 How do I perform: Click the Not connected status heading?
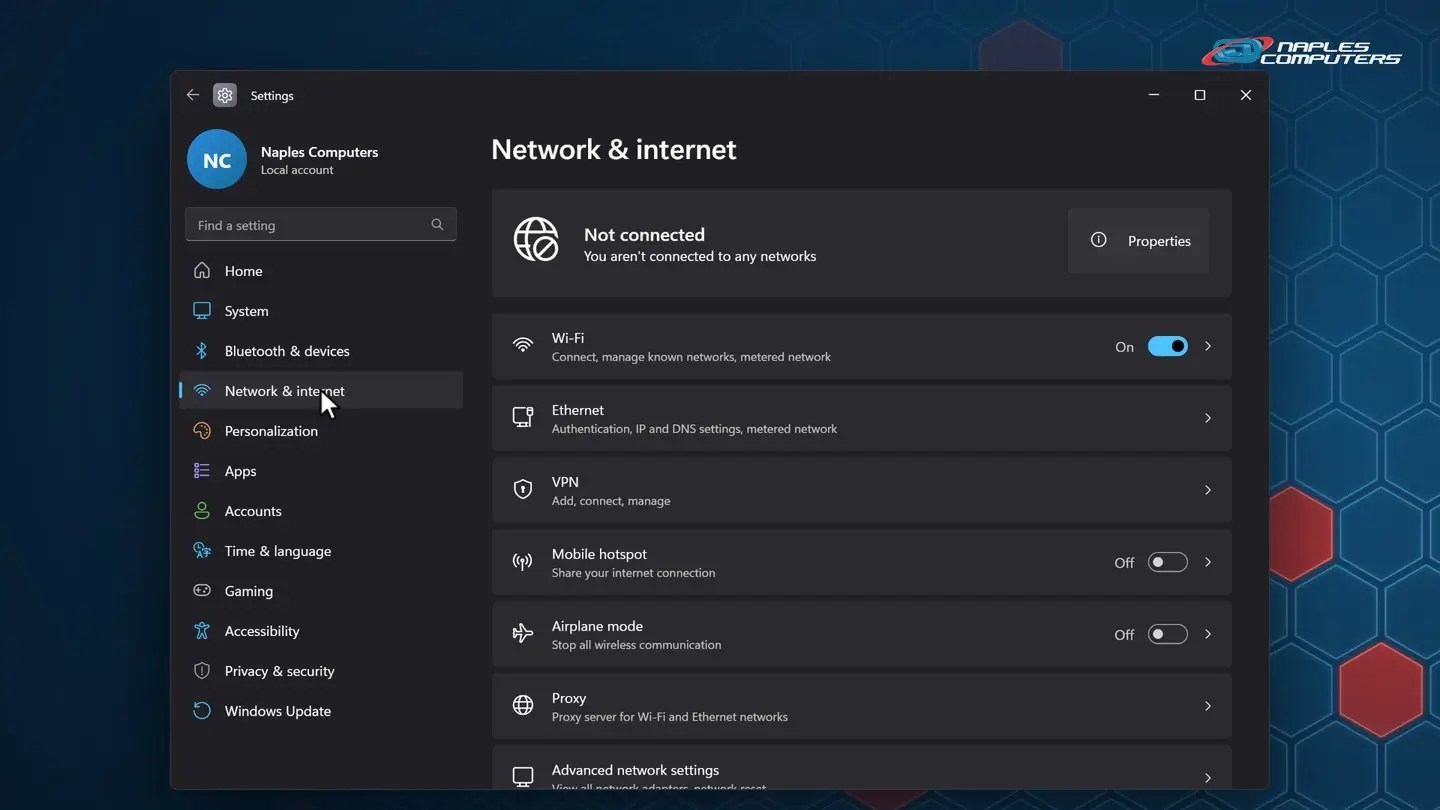point(644,235)
